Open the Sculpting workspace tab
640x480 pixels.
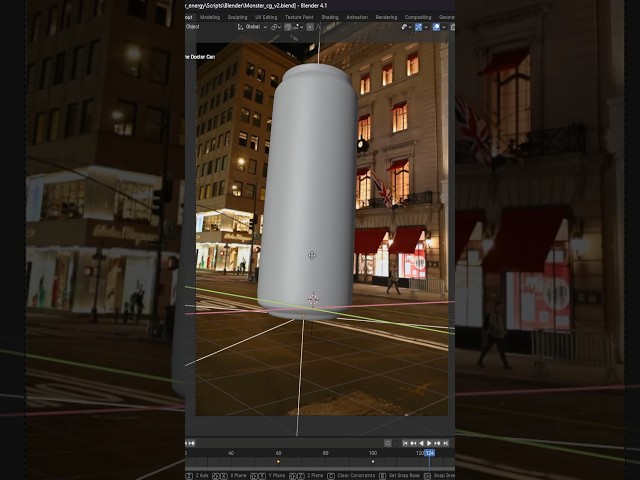click(238, 17)
